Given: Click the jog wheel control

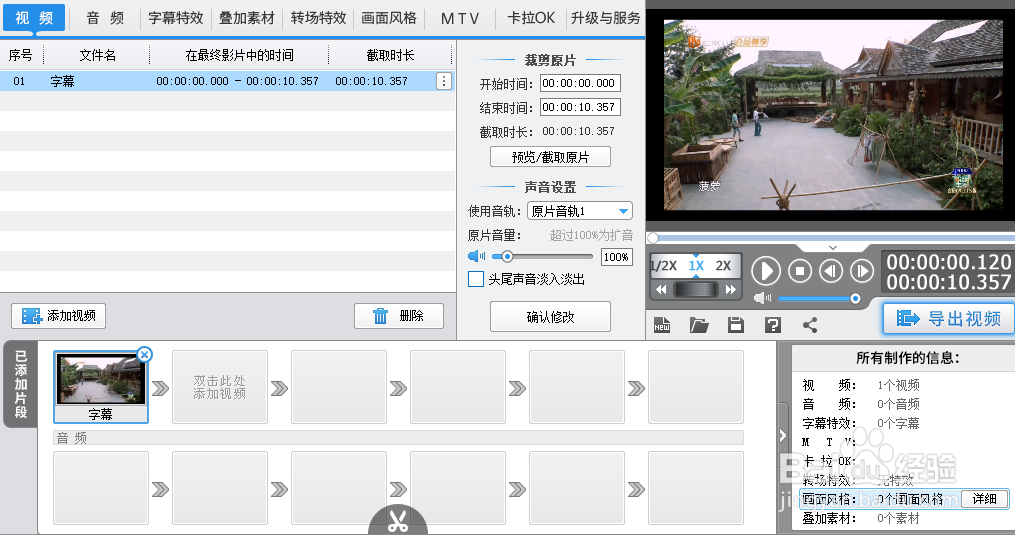Looking at the screenshot, I should point(696,290).
